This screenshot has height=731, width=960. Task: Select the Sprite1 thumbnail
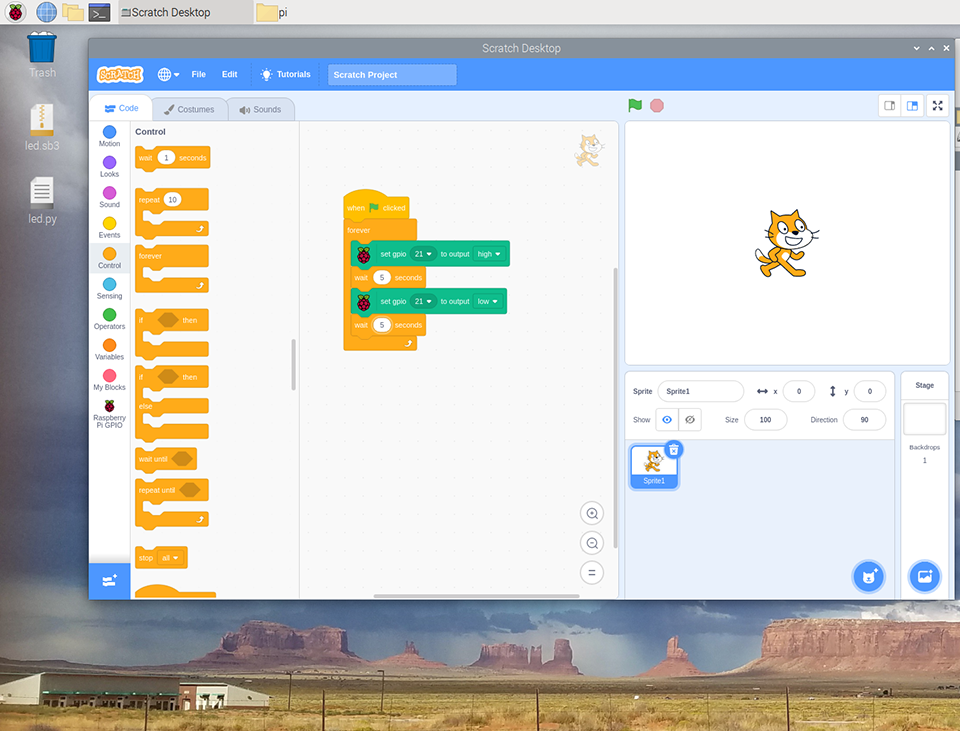pyautogui.click(x=654, y=467)
